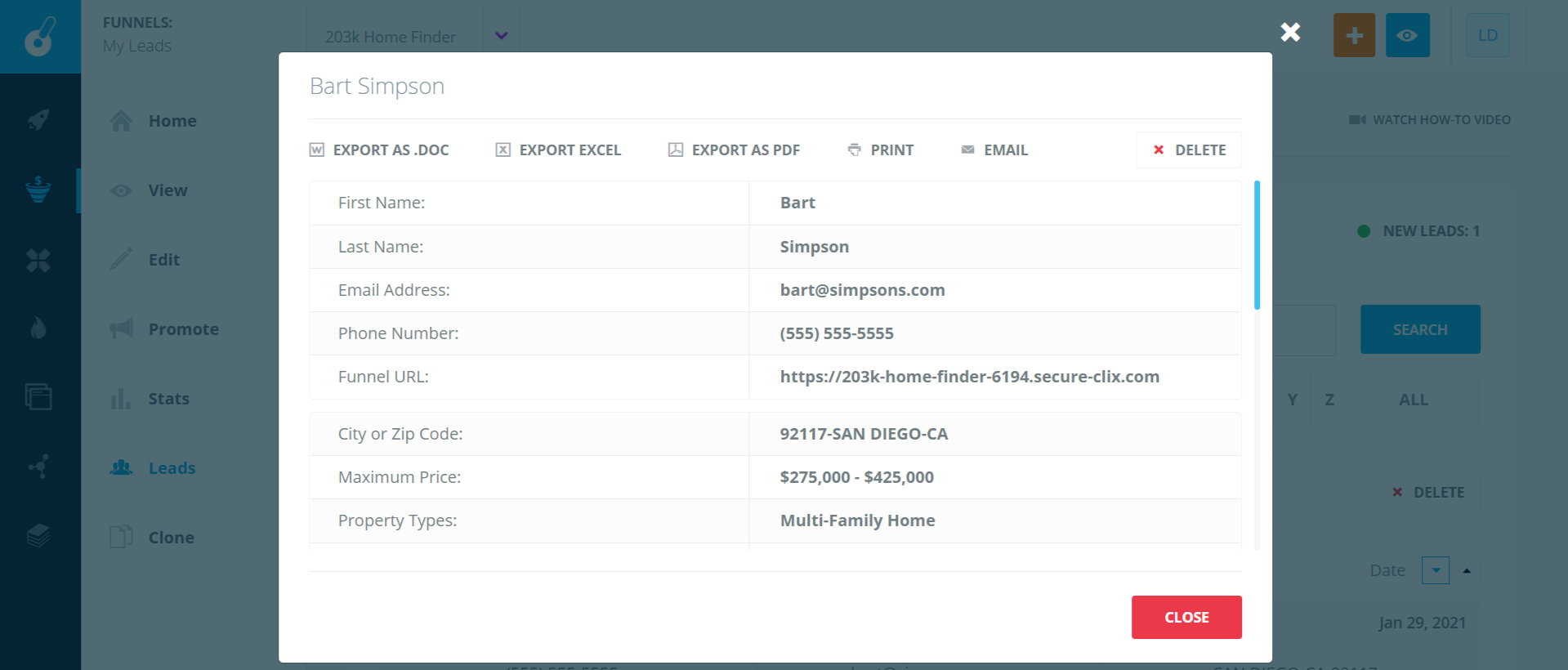
Task: Filter leads by letter Y
Action: click(1292, 400)
